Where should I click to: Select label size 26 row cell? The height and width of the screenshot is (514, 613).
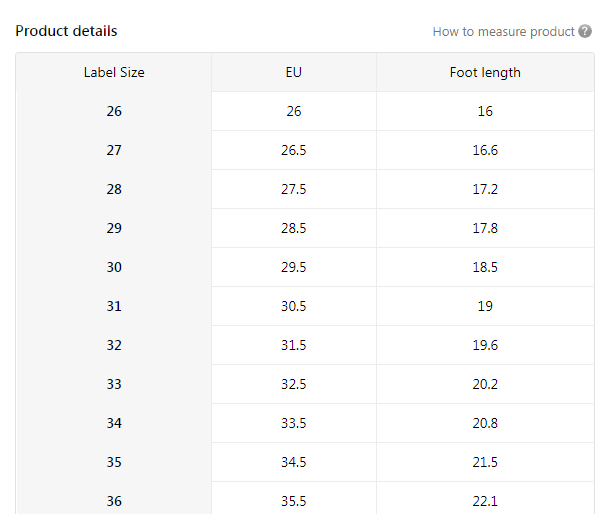point(114,111)
